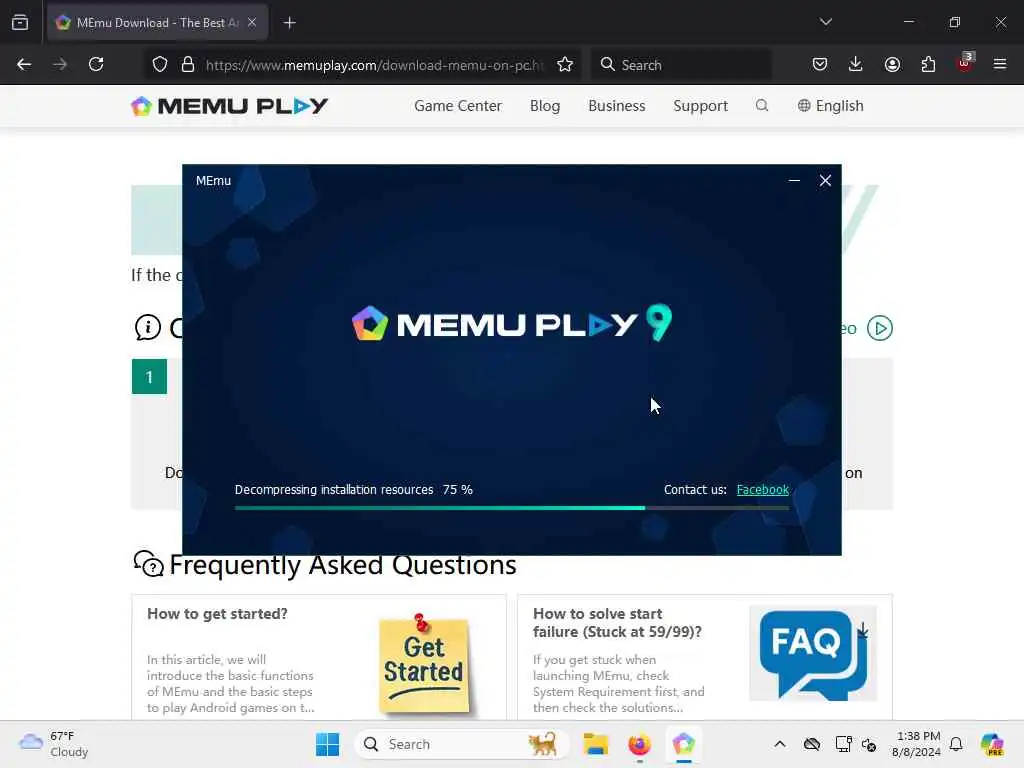Open the Firefox downloads panel
This screenshot has width=1024, height=768.
coord(856,64)
